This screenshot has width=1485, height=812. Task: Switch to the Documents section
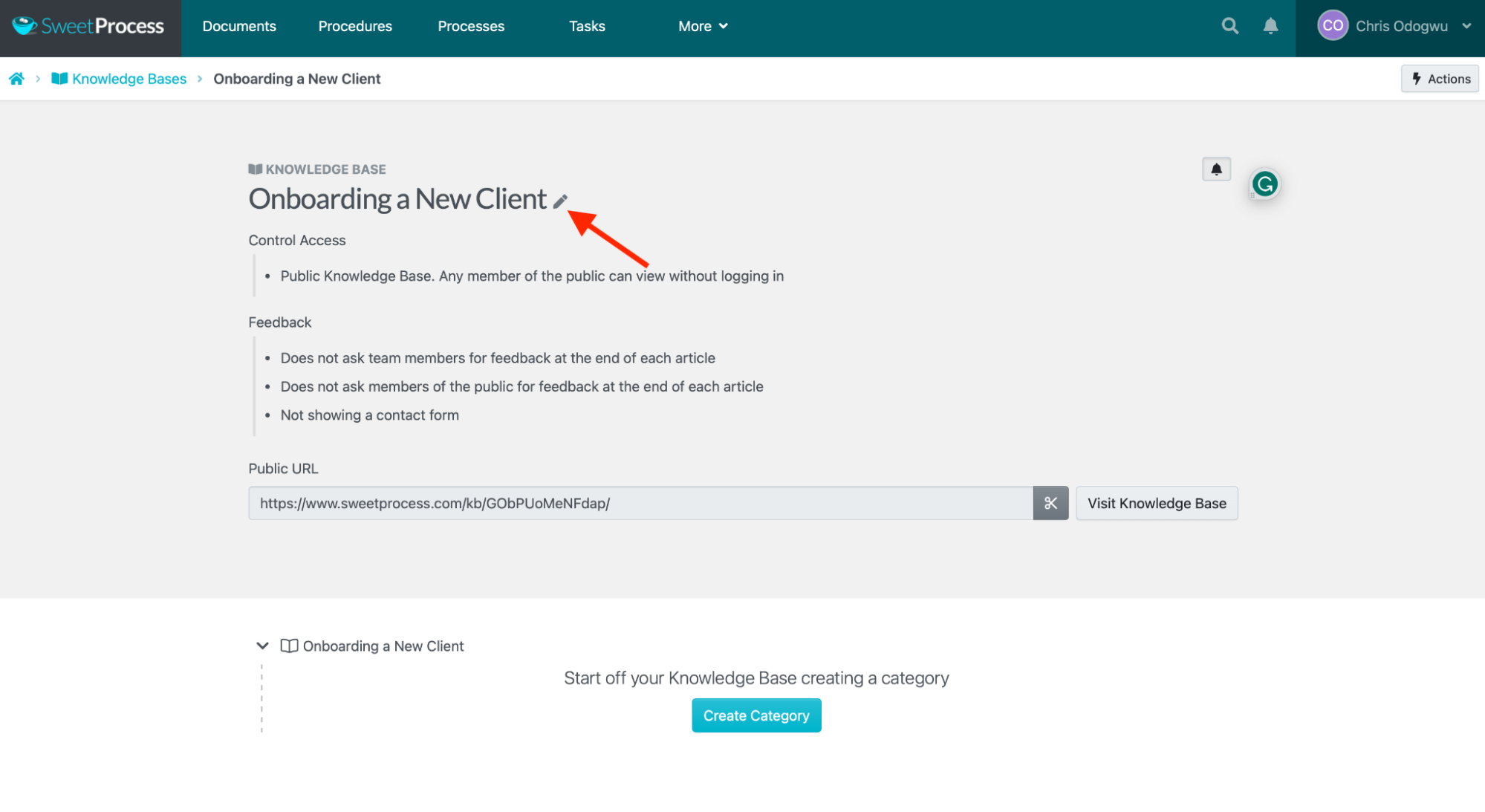pos(238,26)
